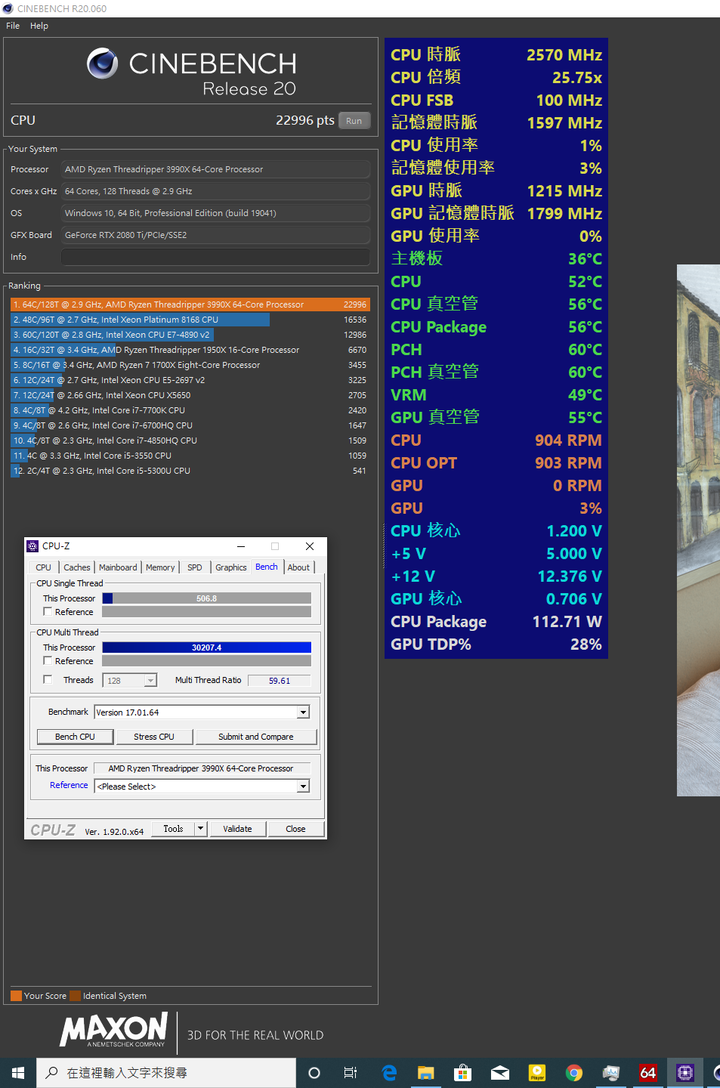Click Your Score orange legend swatch
Viewport: 720px width, 1088px height.
pyautogui.click(x=16, y=996)
